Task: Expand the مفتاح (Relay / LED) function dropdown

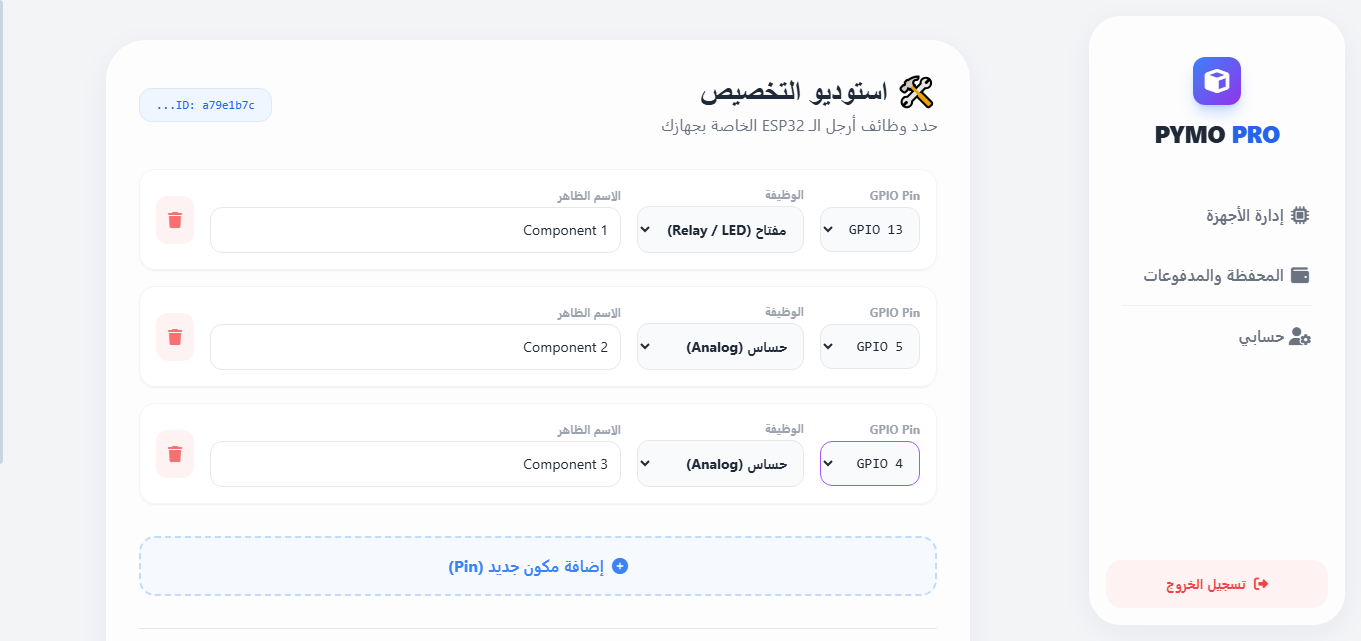Action: click(x=720, y=230)
